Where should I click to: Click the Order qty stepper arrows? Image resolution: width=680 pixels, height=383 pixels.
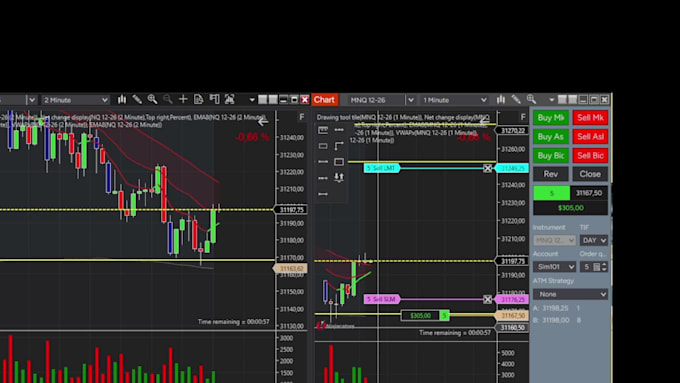click(605, 267)
